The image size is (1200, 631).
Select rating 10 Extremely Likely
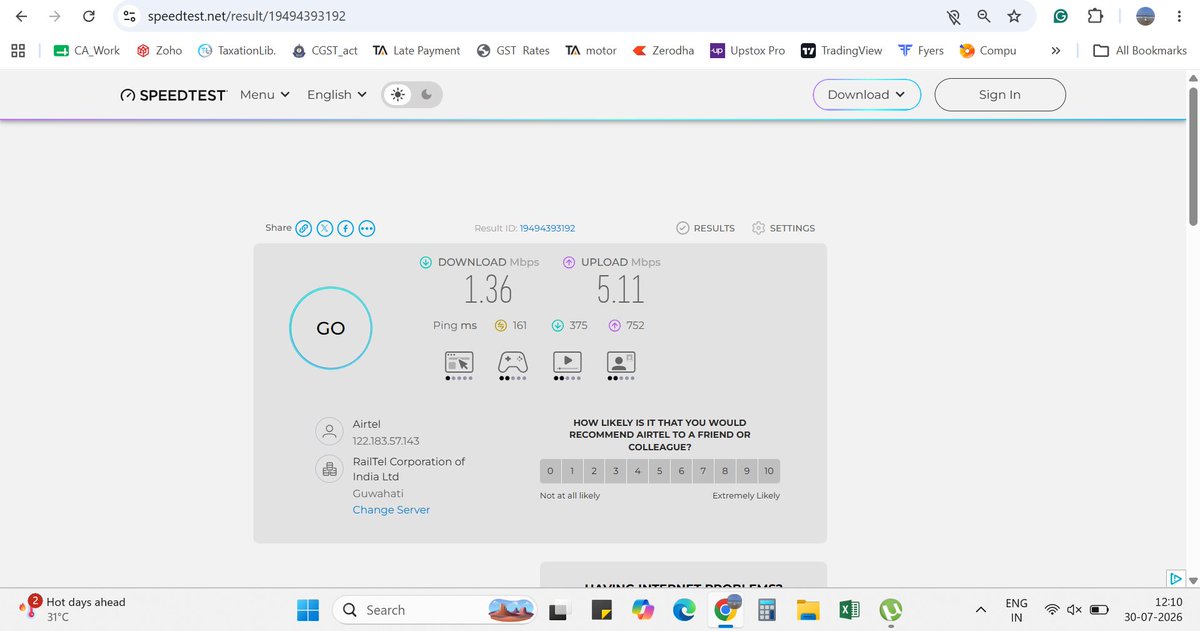pos(768,471)
